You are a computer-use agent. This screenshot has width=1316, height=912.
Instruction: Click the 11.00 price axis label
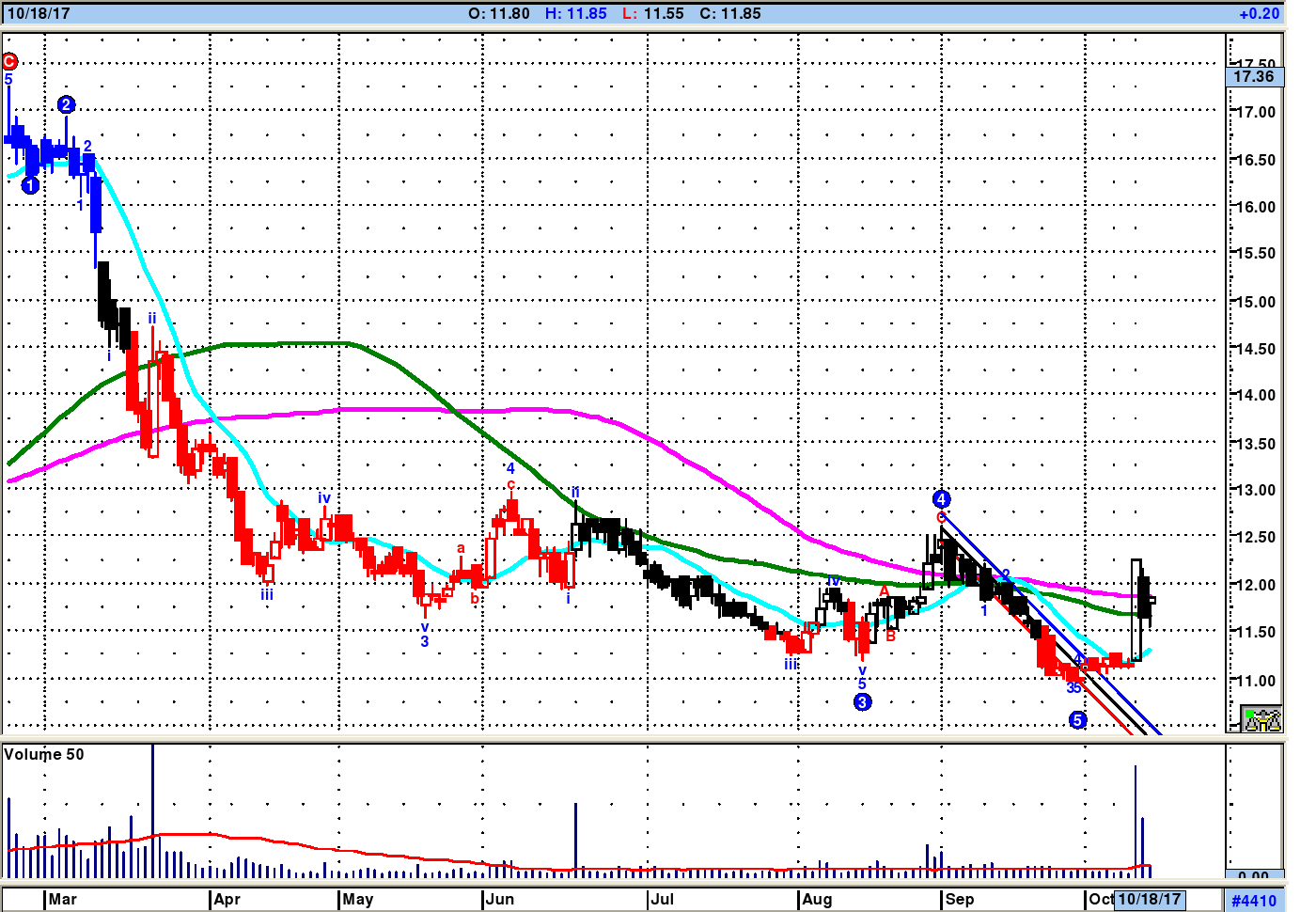[x=1256, y=681]
